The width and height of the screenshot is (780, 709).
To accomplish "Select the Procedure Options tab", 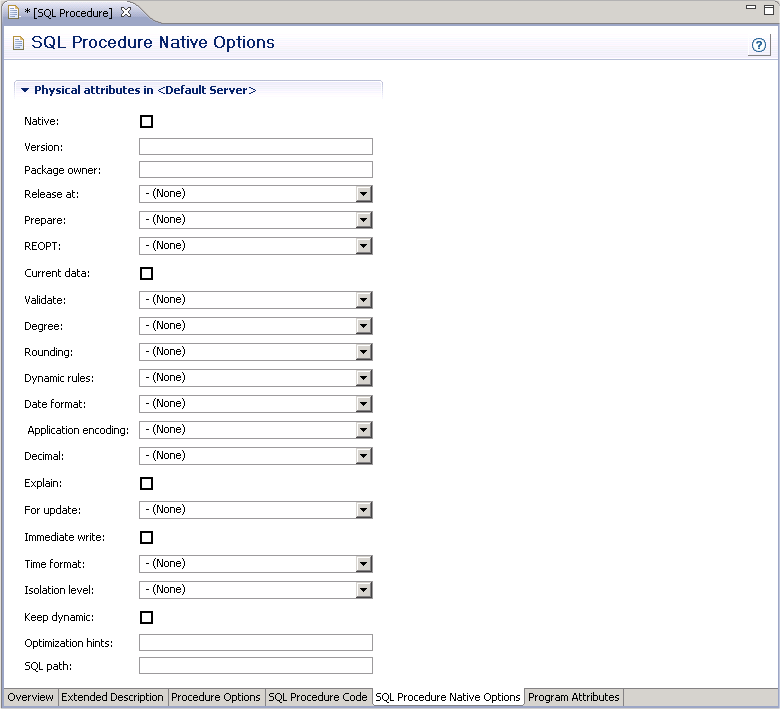I will (216, 697).
